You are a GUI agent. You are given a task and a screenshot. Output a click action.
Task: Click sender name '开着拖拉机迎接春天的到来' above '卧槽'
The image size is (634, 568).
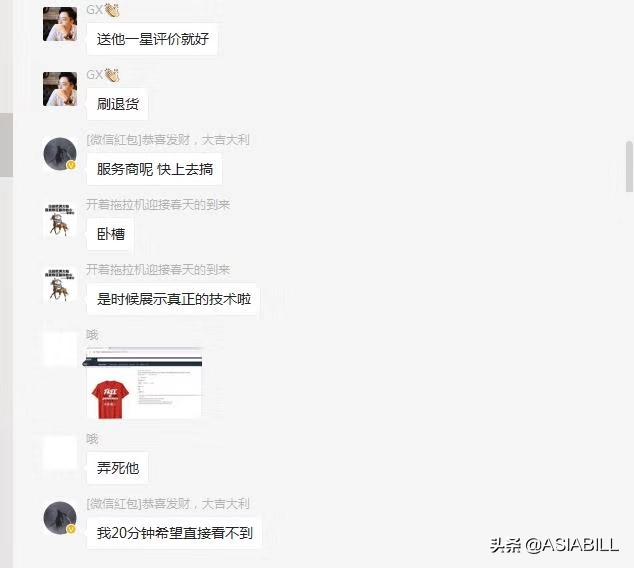point(158,205)
